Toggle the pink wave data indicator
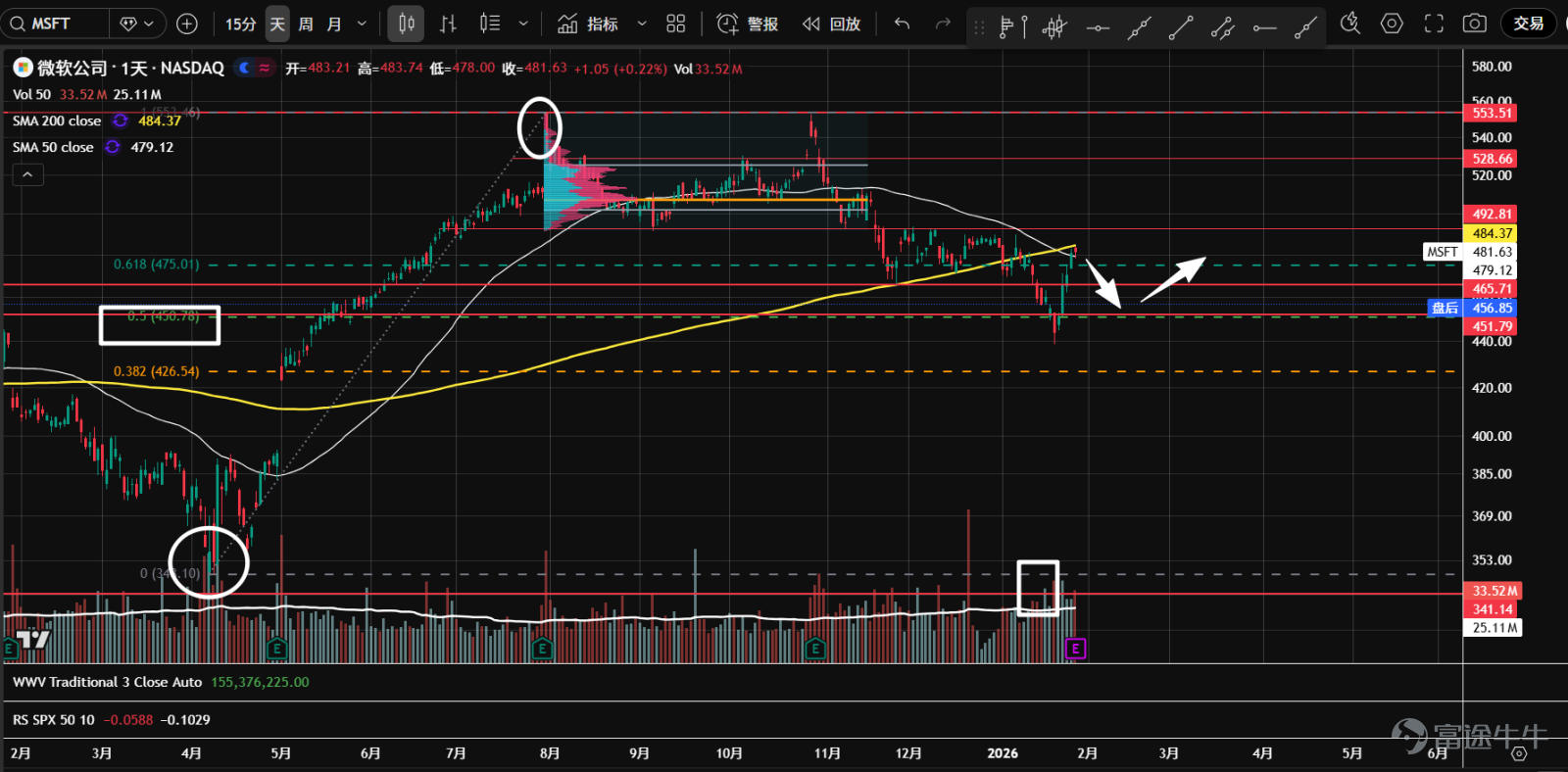1568x772 pixels. [265, 68]
